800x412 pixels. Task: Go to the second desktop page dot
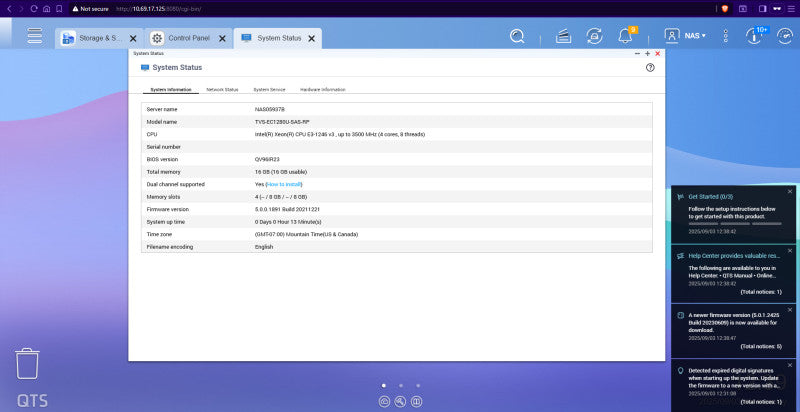click(x=401, y=385)
